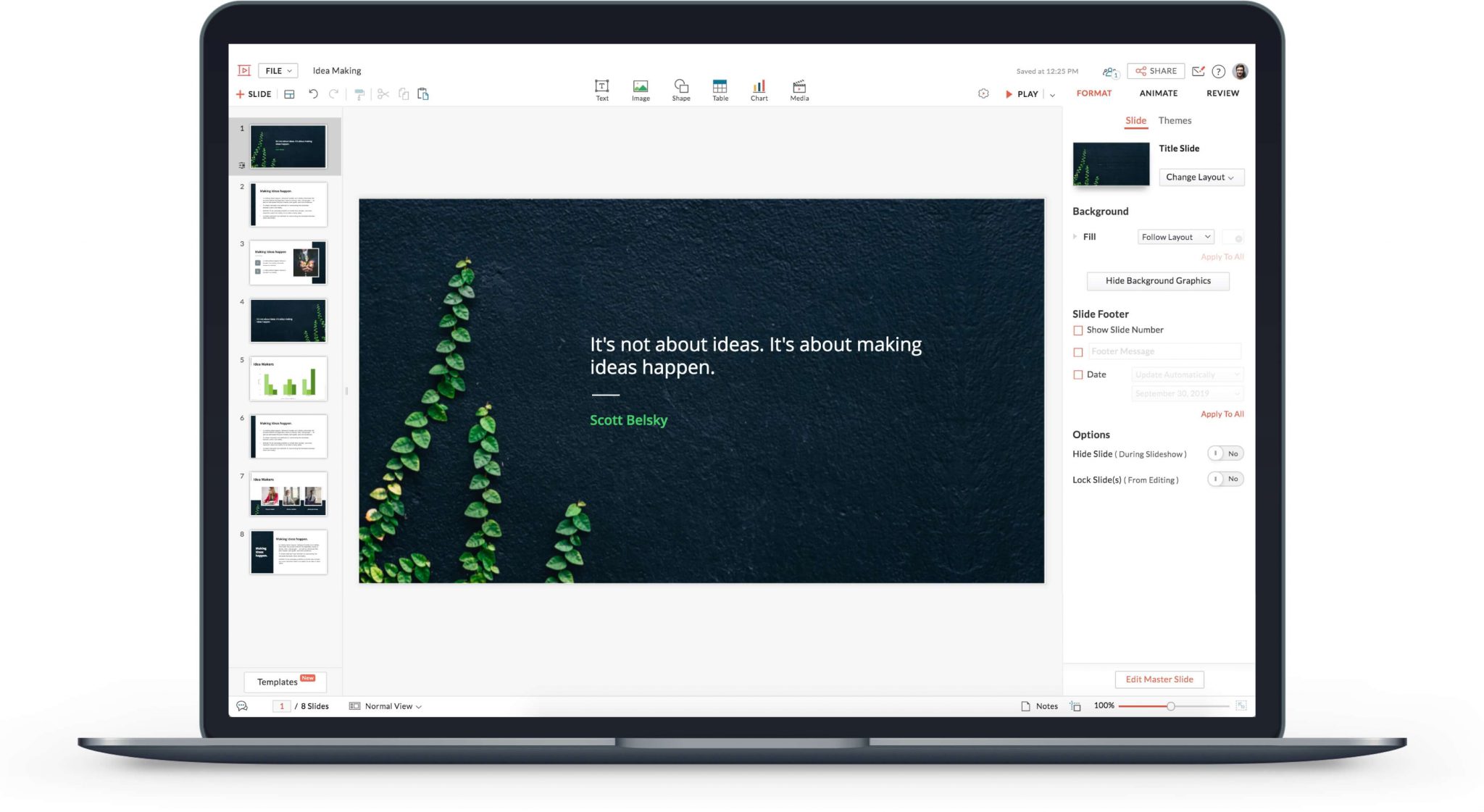Switch to the Animate tab

pyautogui.click(x=1158, y=93)
